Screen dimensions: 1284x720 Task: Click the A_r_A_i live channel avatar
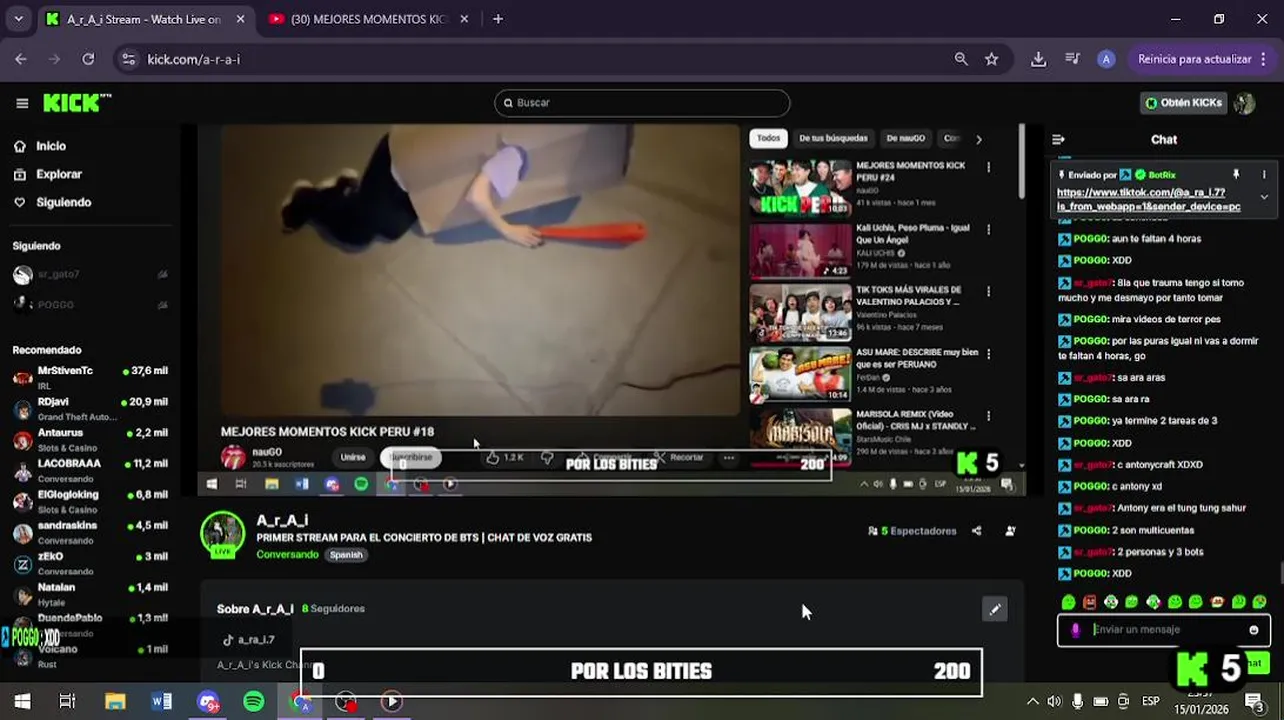click(x=223, y=535)
